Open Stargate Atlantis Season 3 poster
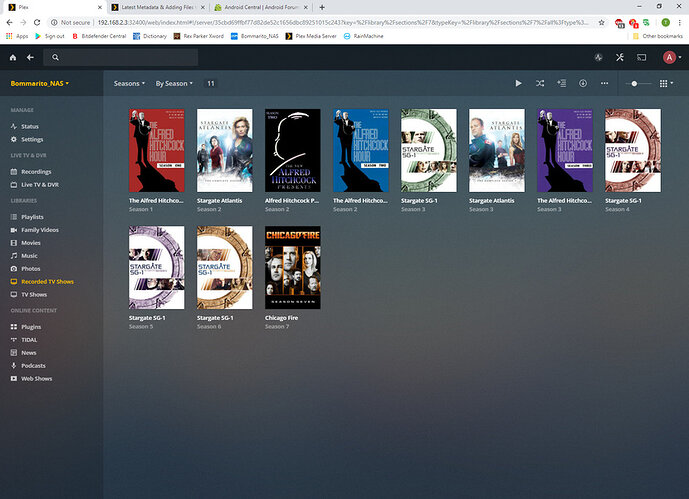 click(497, 150)
